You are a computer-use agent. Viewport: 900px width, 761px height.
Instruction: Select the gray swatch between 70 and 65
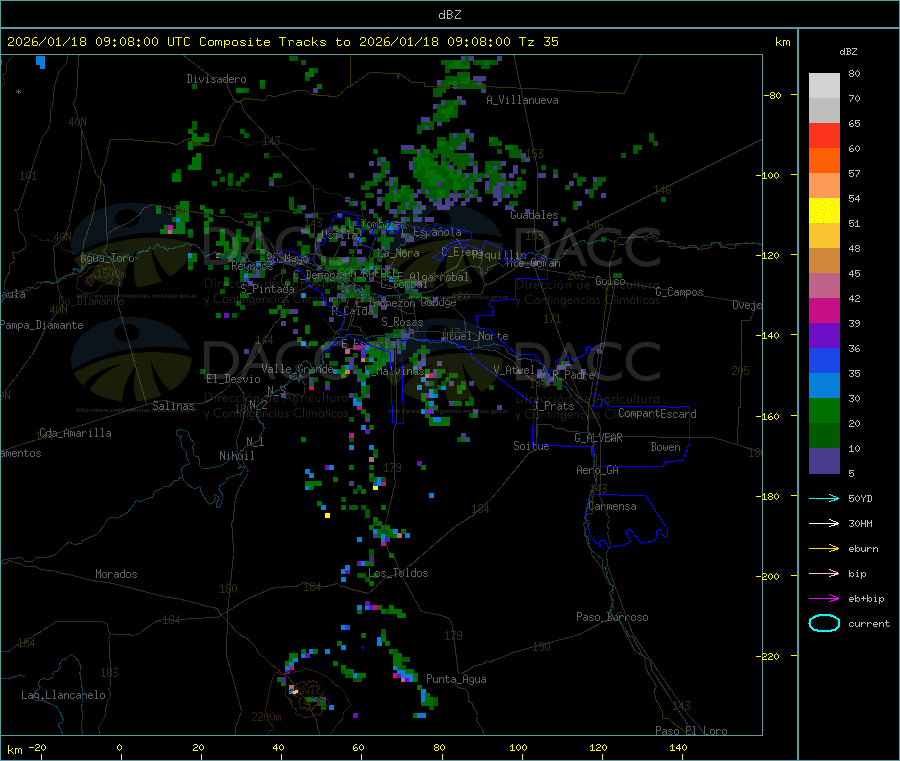(824, 110)
